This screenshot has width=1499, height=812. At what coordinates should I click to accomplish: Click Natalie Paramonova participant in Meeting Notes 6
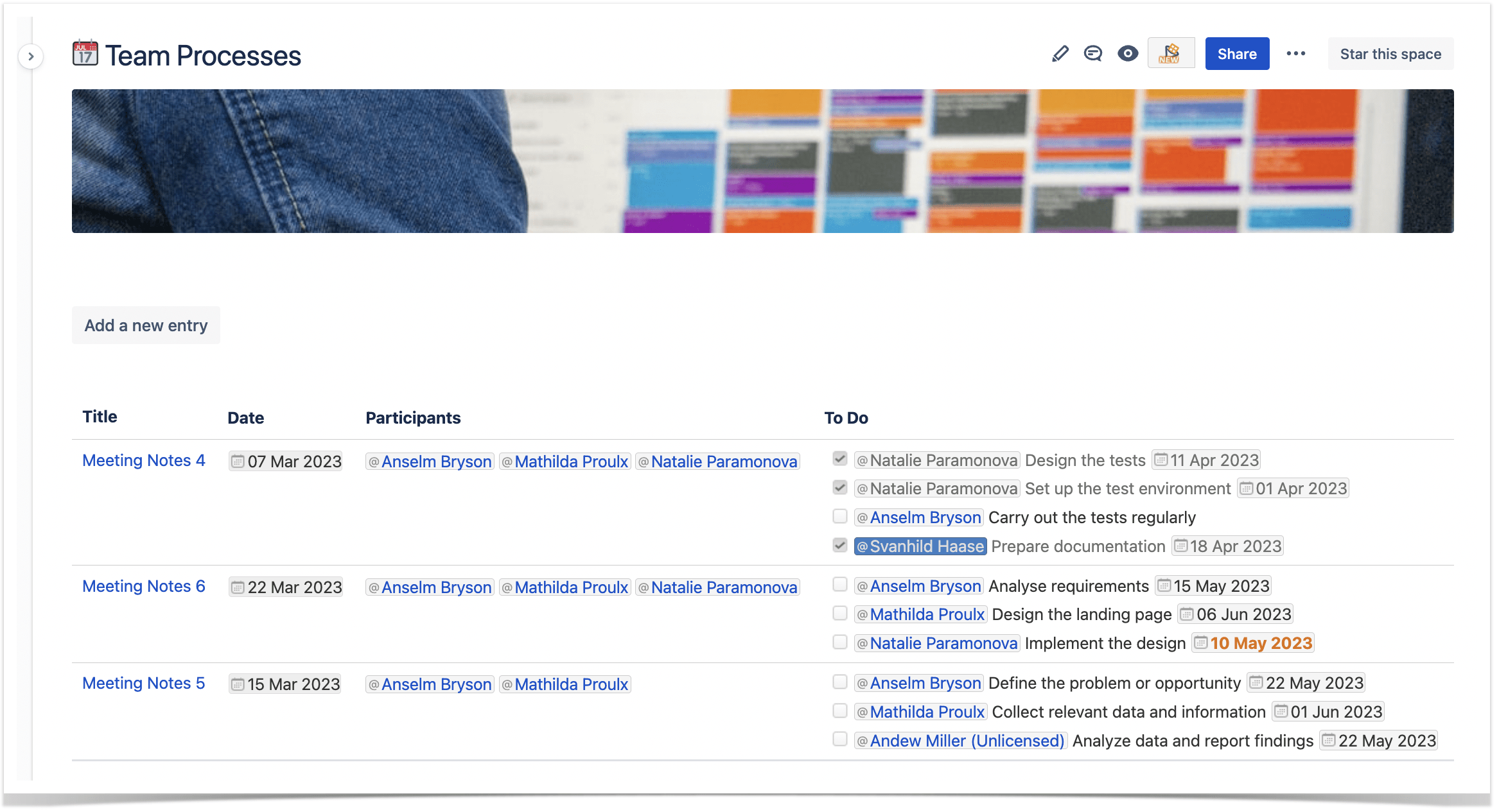click(717, 587)
